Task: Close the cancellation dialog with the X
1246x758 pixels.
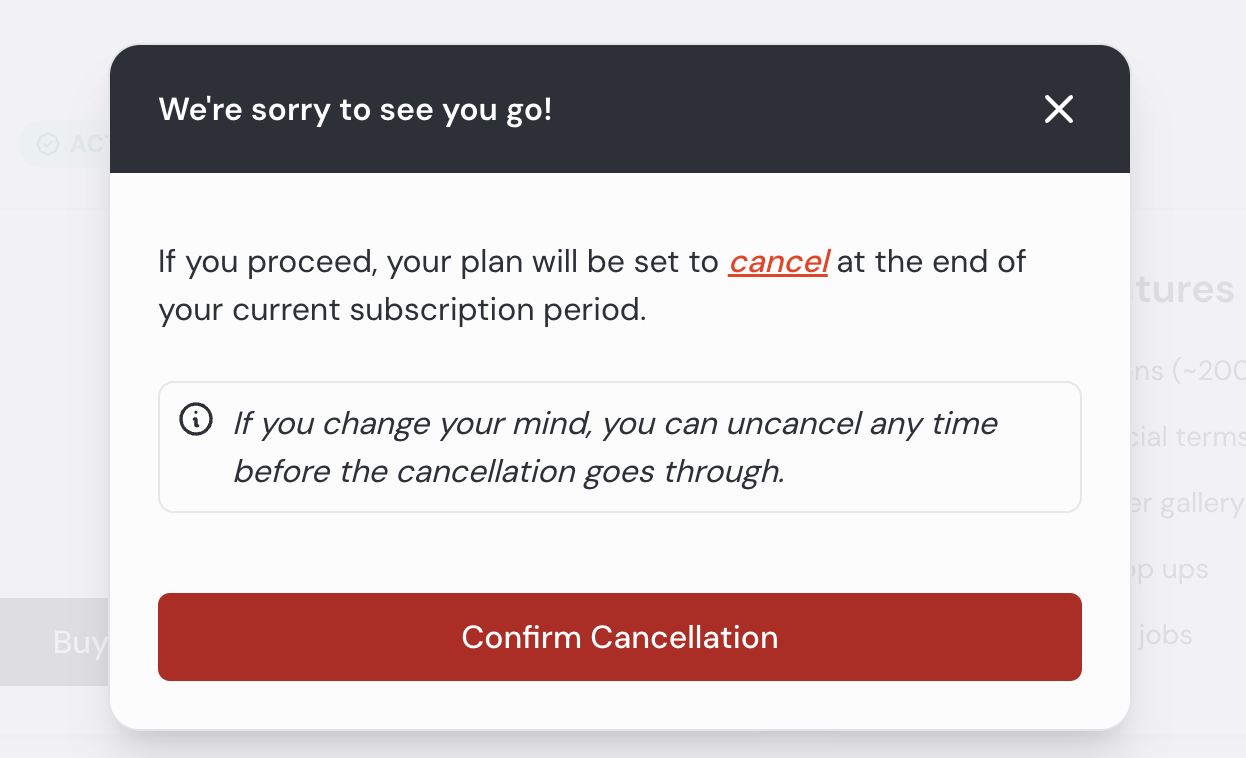Action: (1058, 109)
